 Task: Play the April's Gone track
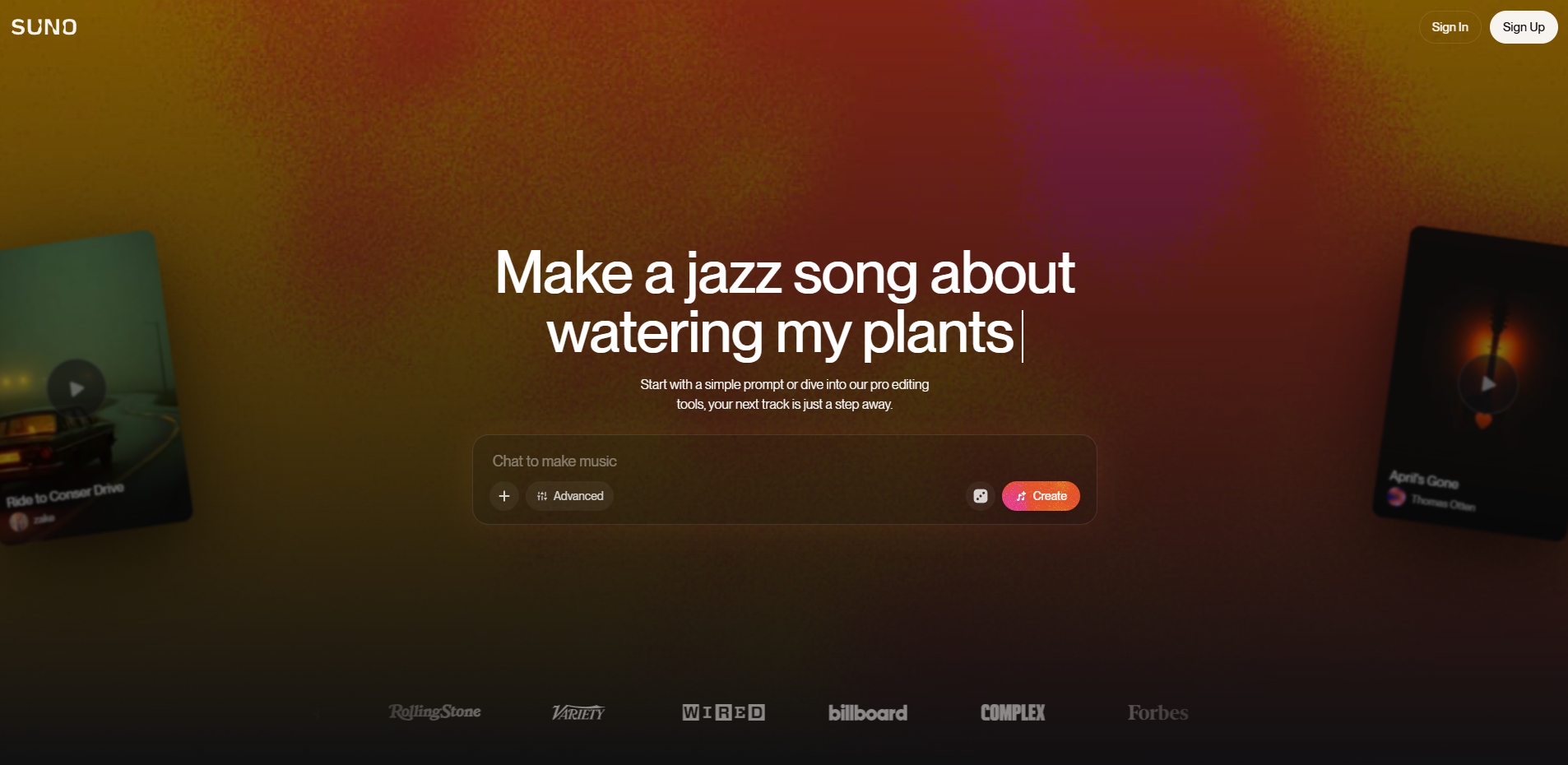coord(1487,384)
